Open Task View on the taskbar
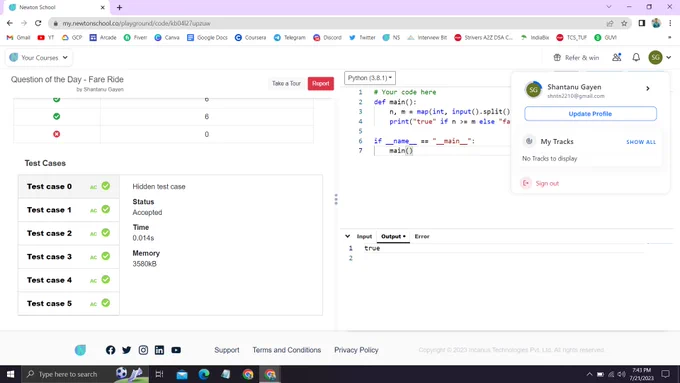The image size is (680, 383). pyautogui.click(x=159, y=374)
